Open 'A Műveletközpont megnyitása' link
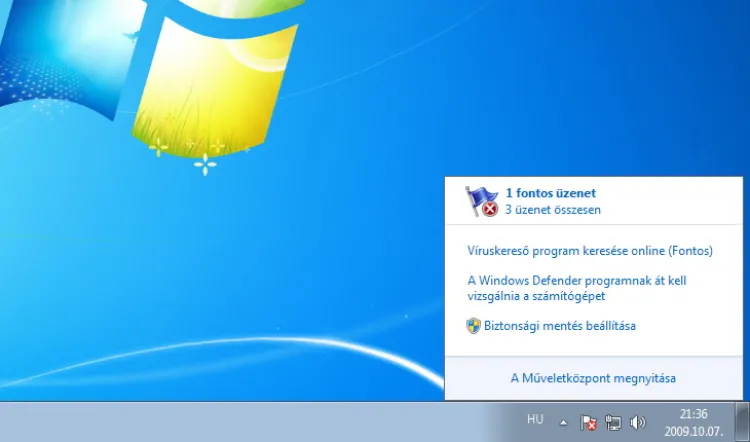Viewport: 750px width, 442px height. pos(593,378)
